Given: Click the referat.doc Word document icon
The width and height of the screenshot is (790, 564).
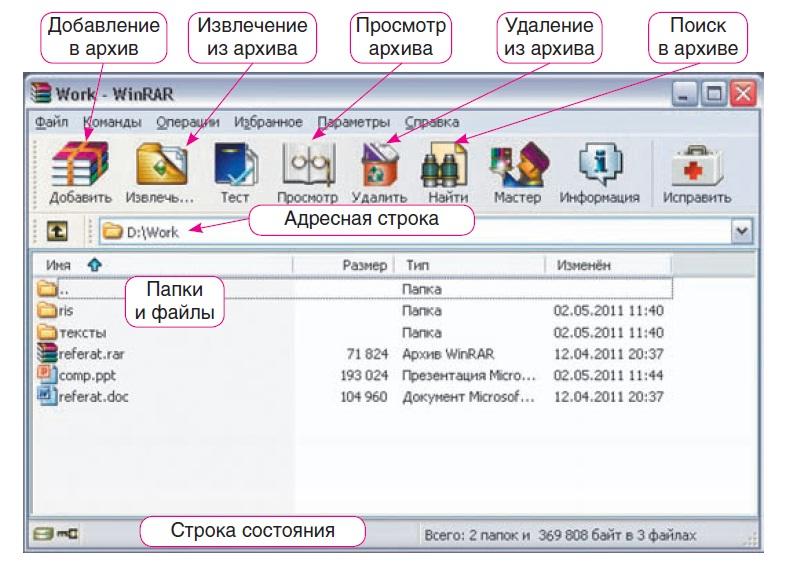Looking at the screenshot, I should (47, 395).
